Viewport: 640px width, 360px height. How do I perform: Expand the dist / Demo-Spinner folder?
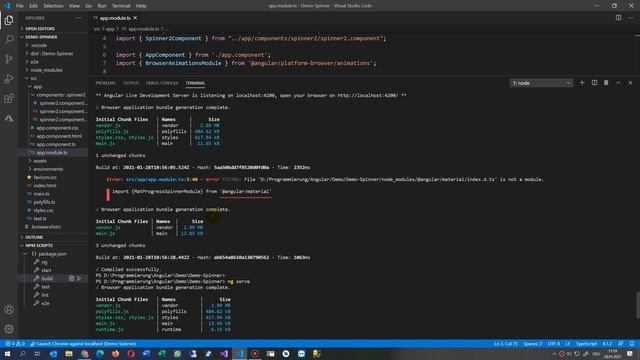click(53, 53)
